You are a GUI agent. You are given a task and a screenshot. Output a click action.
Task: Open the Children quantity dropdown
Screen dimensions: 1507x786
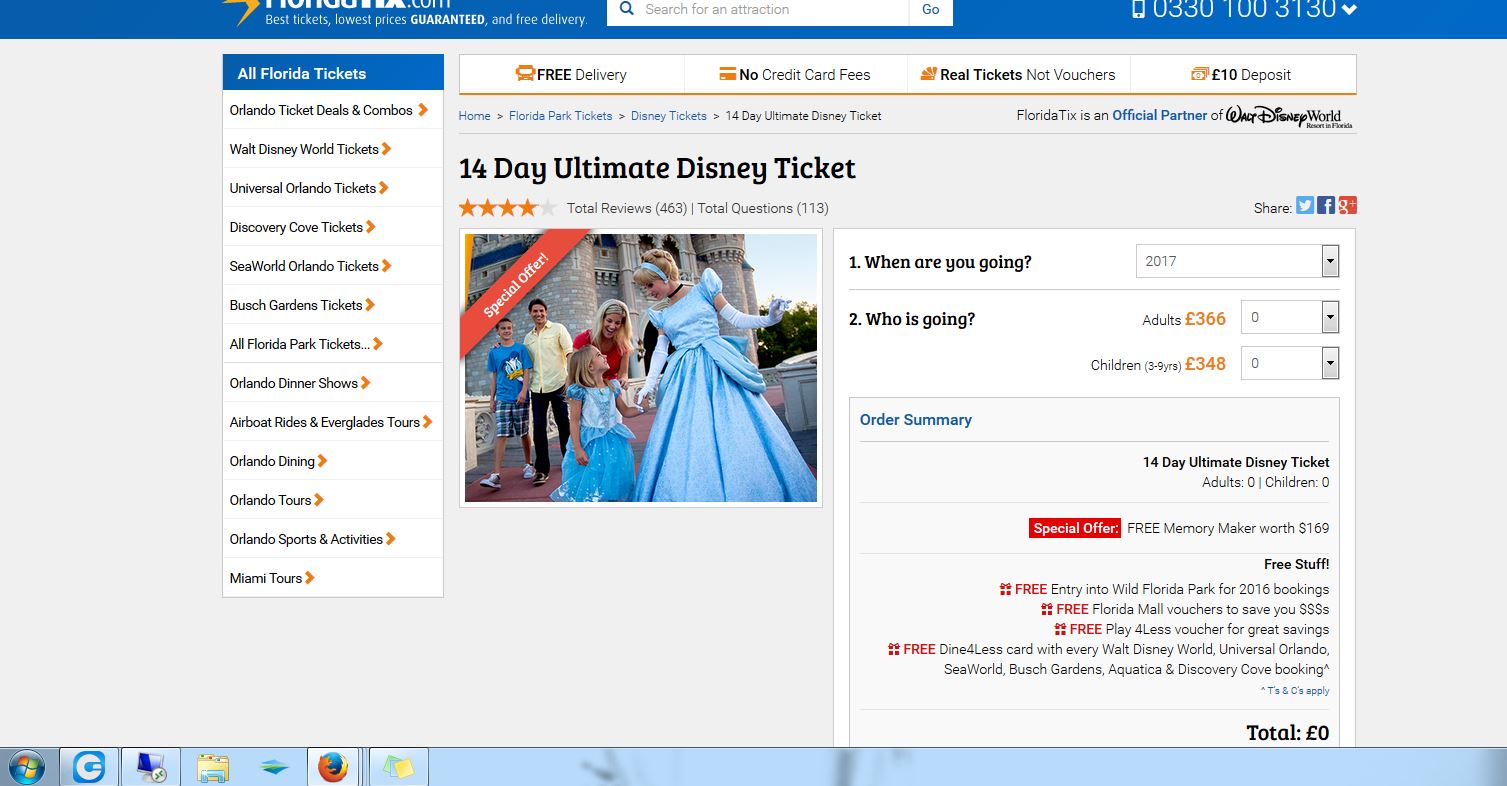[1290, 363]
